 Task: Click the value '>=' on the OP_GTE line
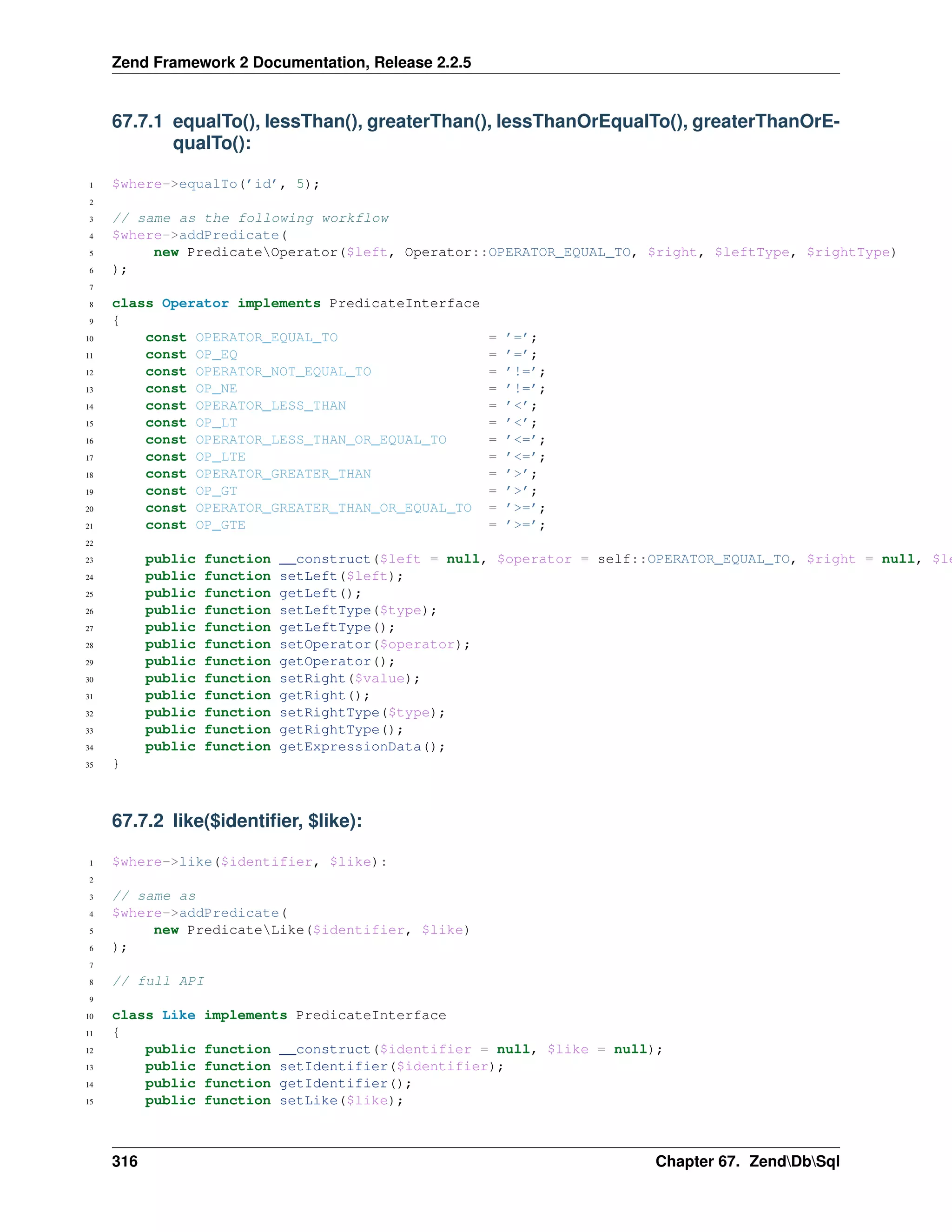tap(522, 525)
